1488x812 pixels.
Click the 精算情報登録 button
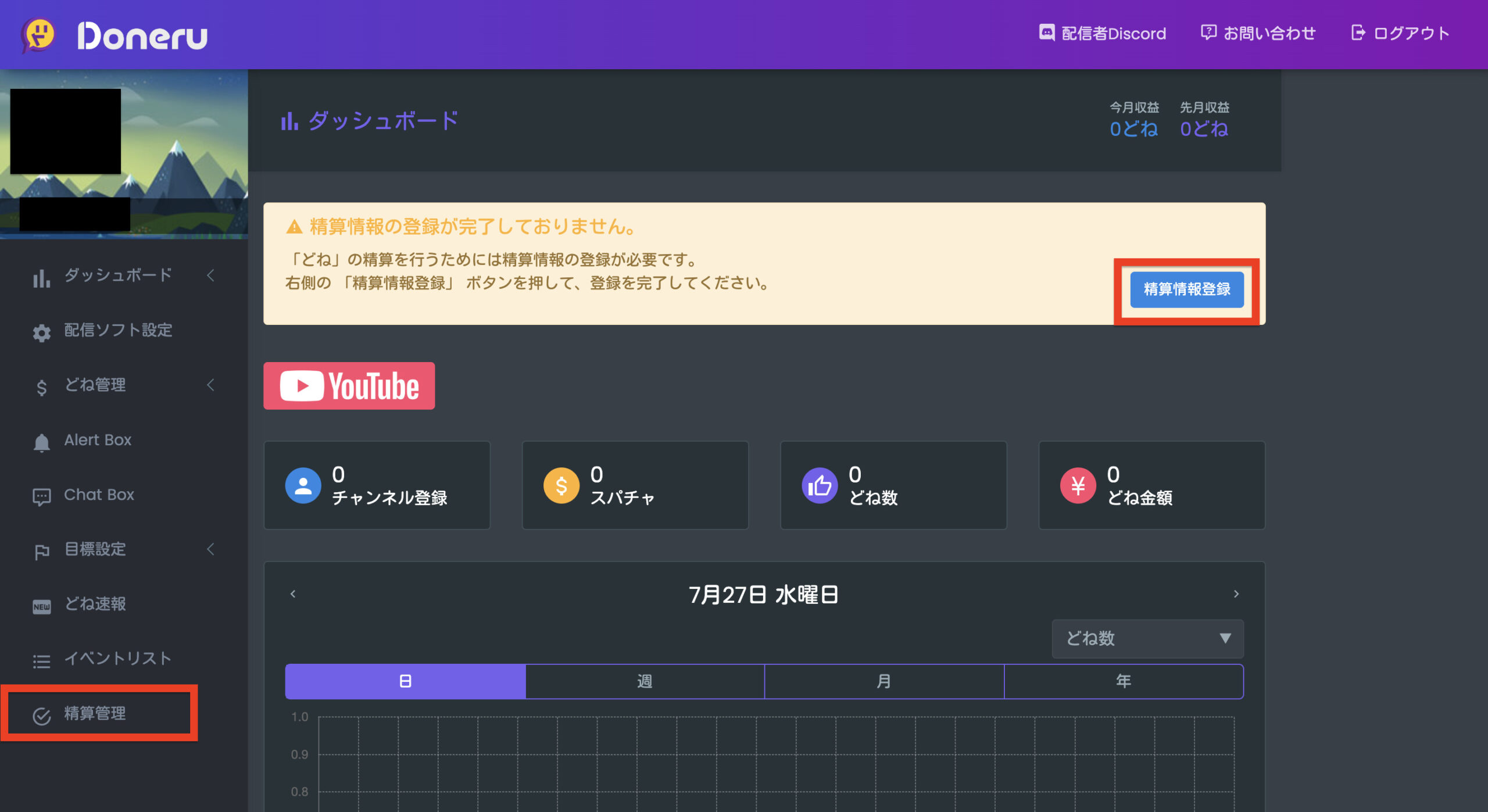click(x=1186, y=289)
